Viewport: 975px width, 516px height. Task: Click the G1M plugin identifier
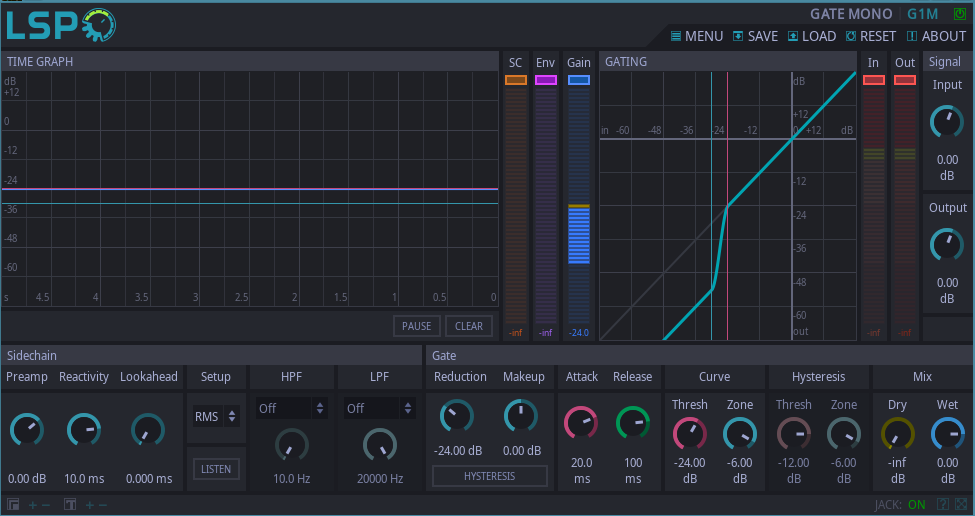point(922,14)
